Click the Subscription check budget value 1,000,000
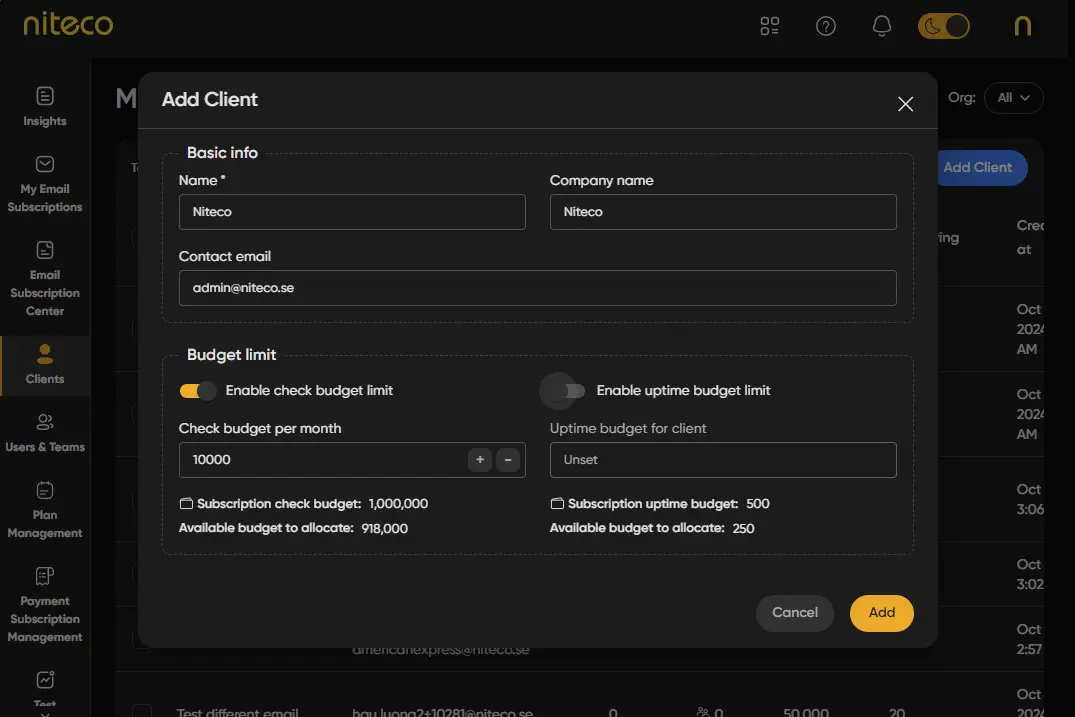 point(398,504)
